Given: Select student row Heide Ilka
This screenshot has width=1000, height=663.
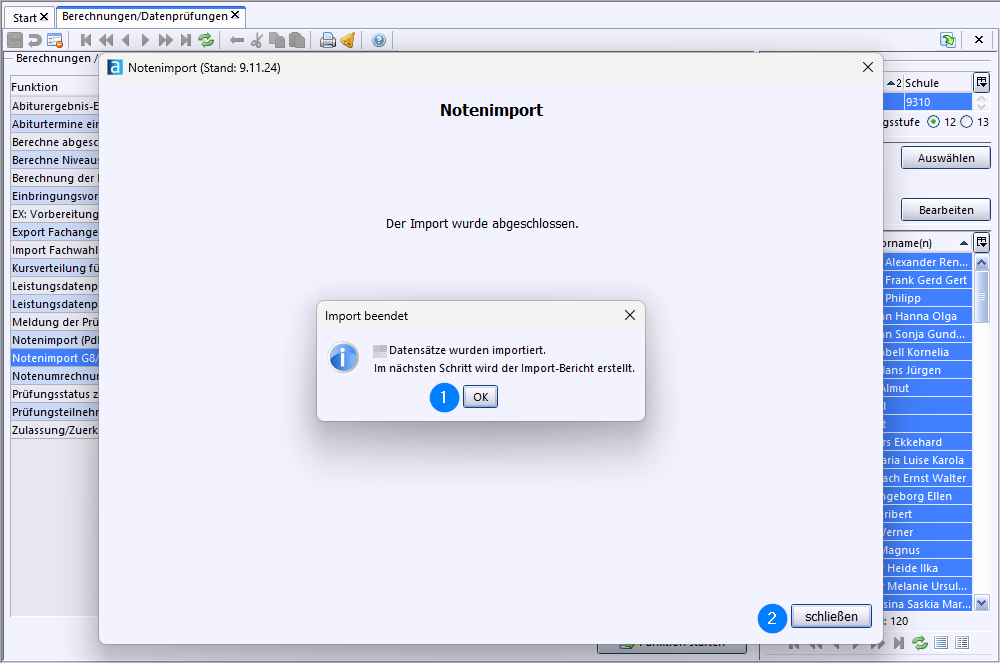Looking at the screenshot, I should [927, 568].
